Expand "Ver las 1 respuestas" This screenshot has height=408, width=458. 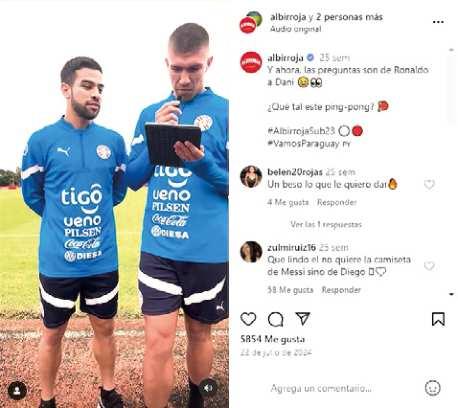(x=326, y=224)
